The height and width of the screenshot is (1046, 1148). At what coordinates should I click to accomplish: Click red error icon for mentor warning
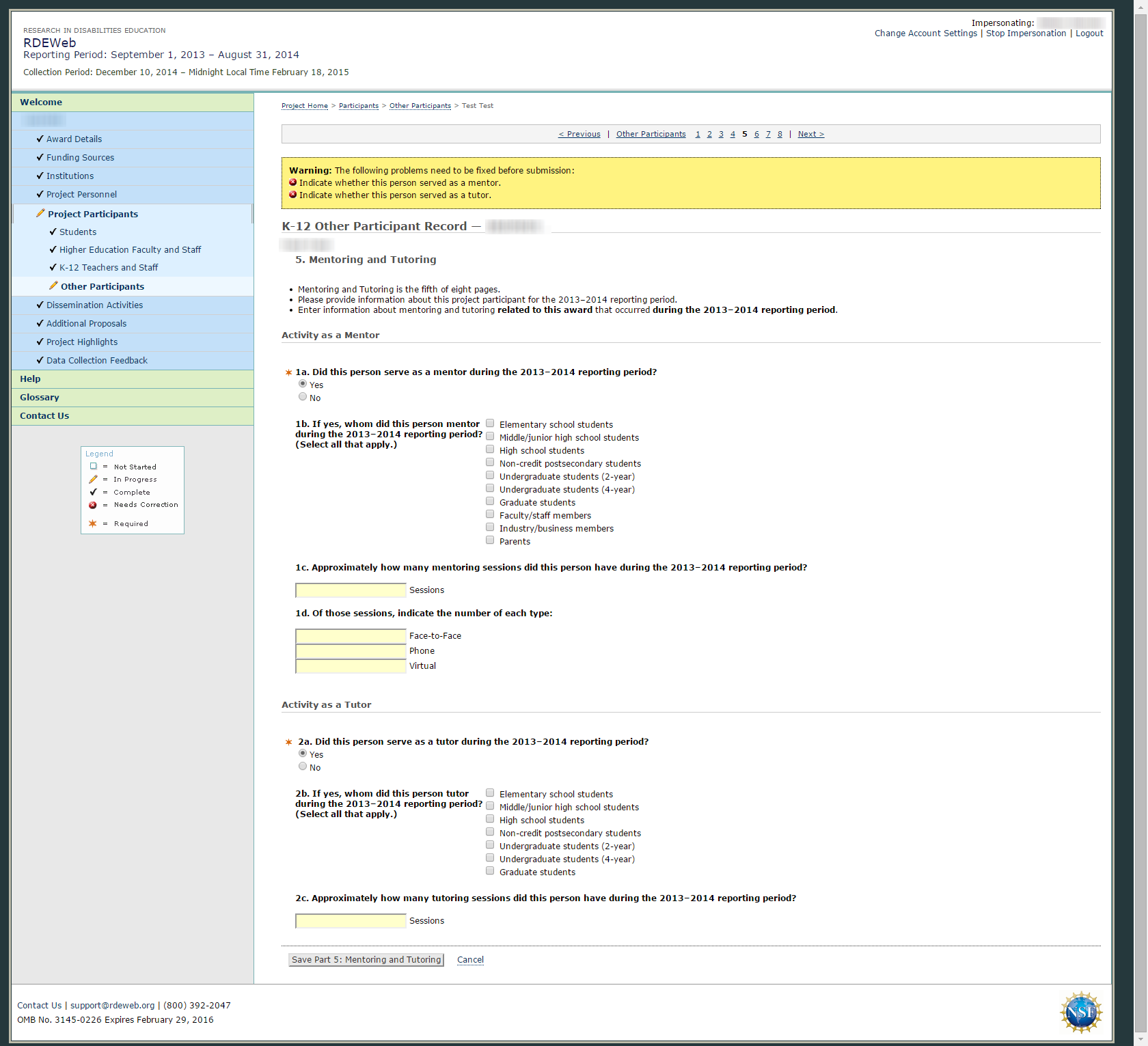[x=293, y=182]
